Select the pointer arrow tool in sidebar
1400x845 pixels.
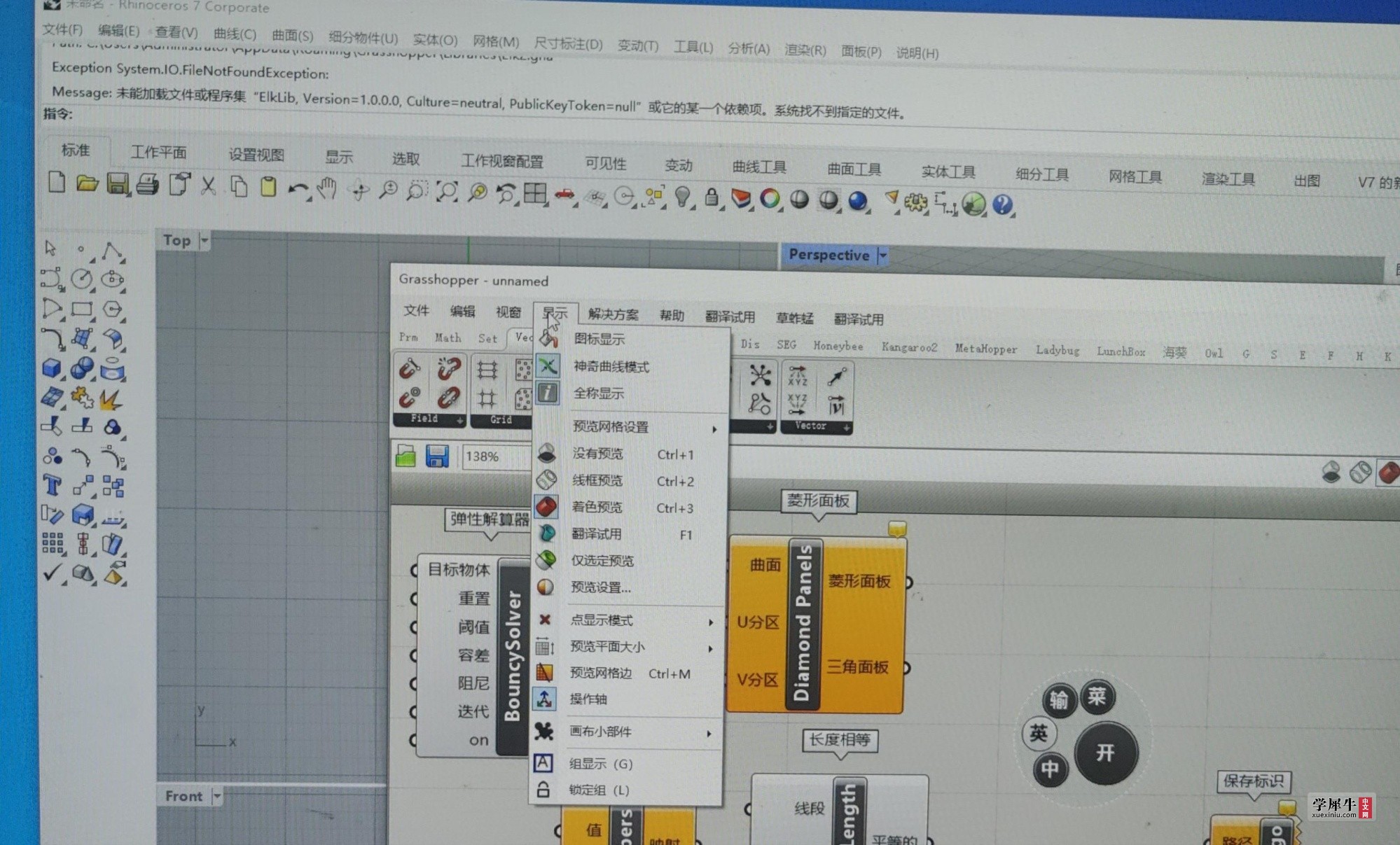click(50, 249)
